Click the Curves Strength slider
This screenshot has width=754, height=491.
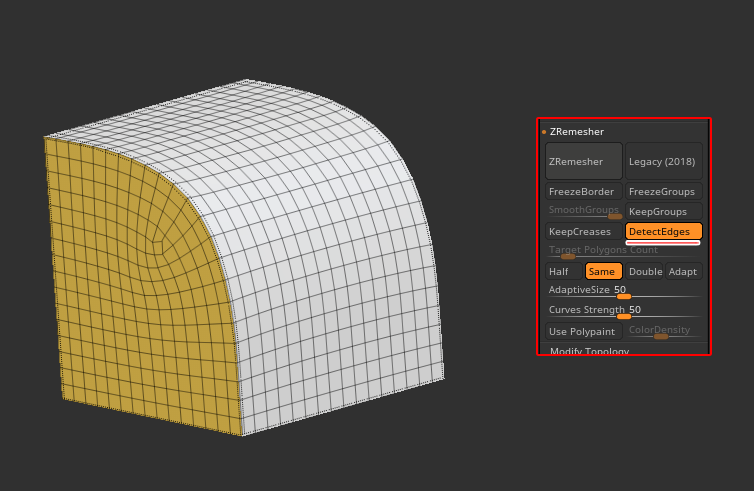[624, 316]
